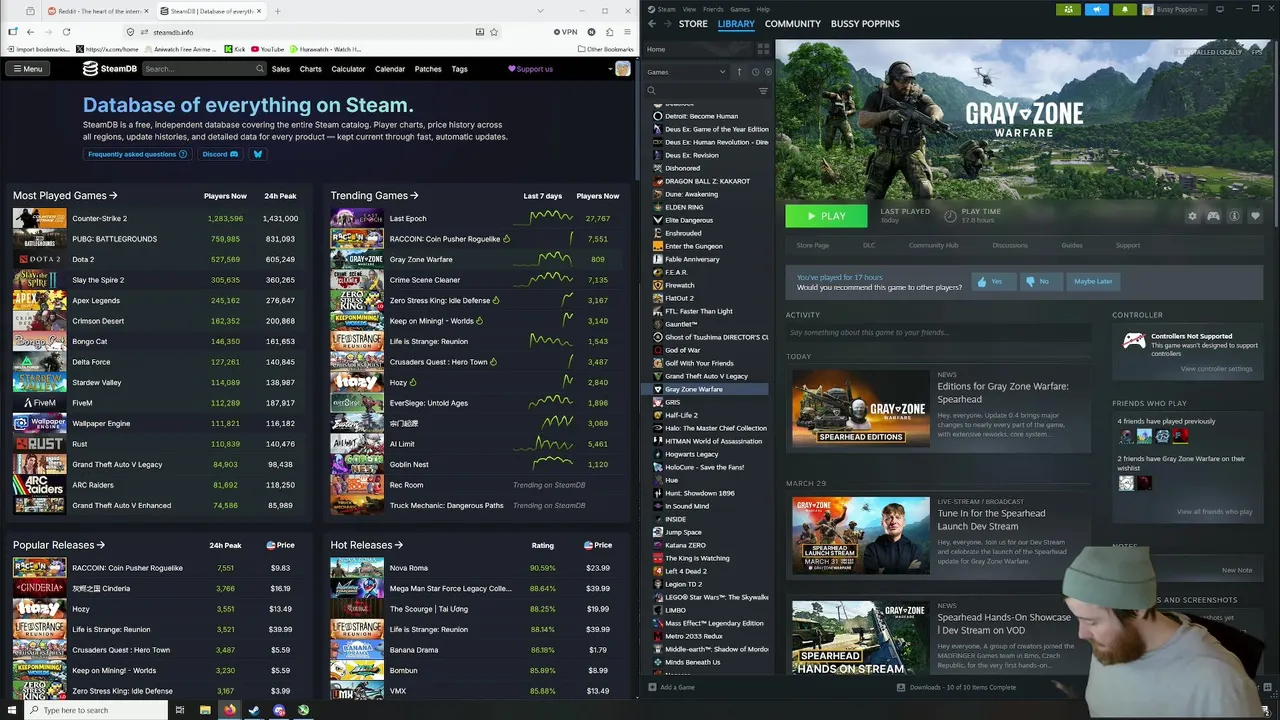
Task: Open Frequently asked questions link
Action: click(137, 154)
